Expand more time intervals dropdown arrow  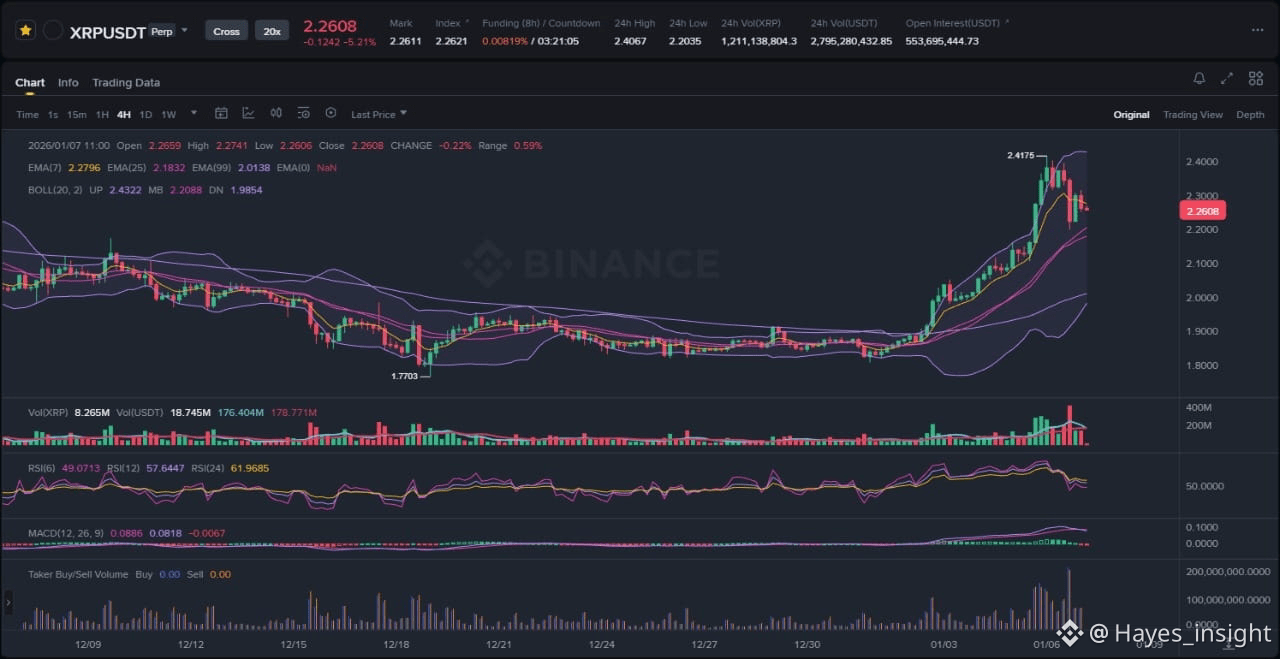(x=194, y=113)
